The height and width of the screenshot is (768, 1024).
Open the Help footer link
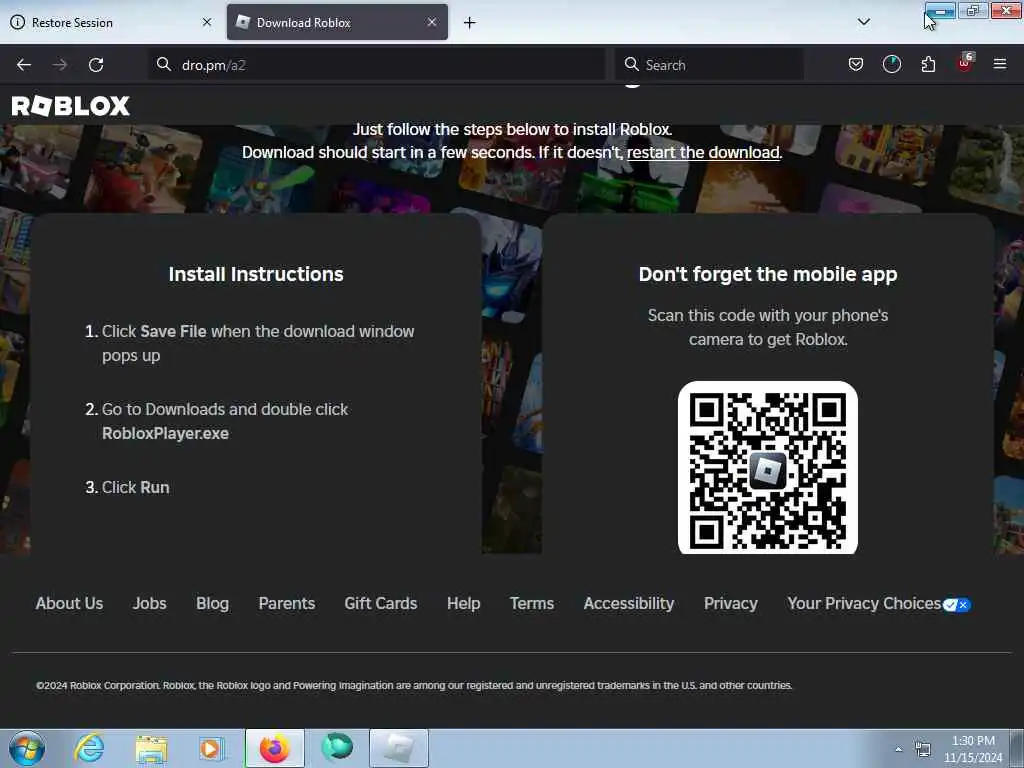pyautogui.click(x=464, y=603)
